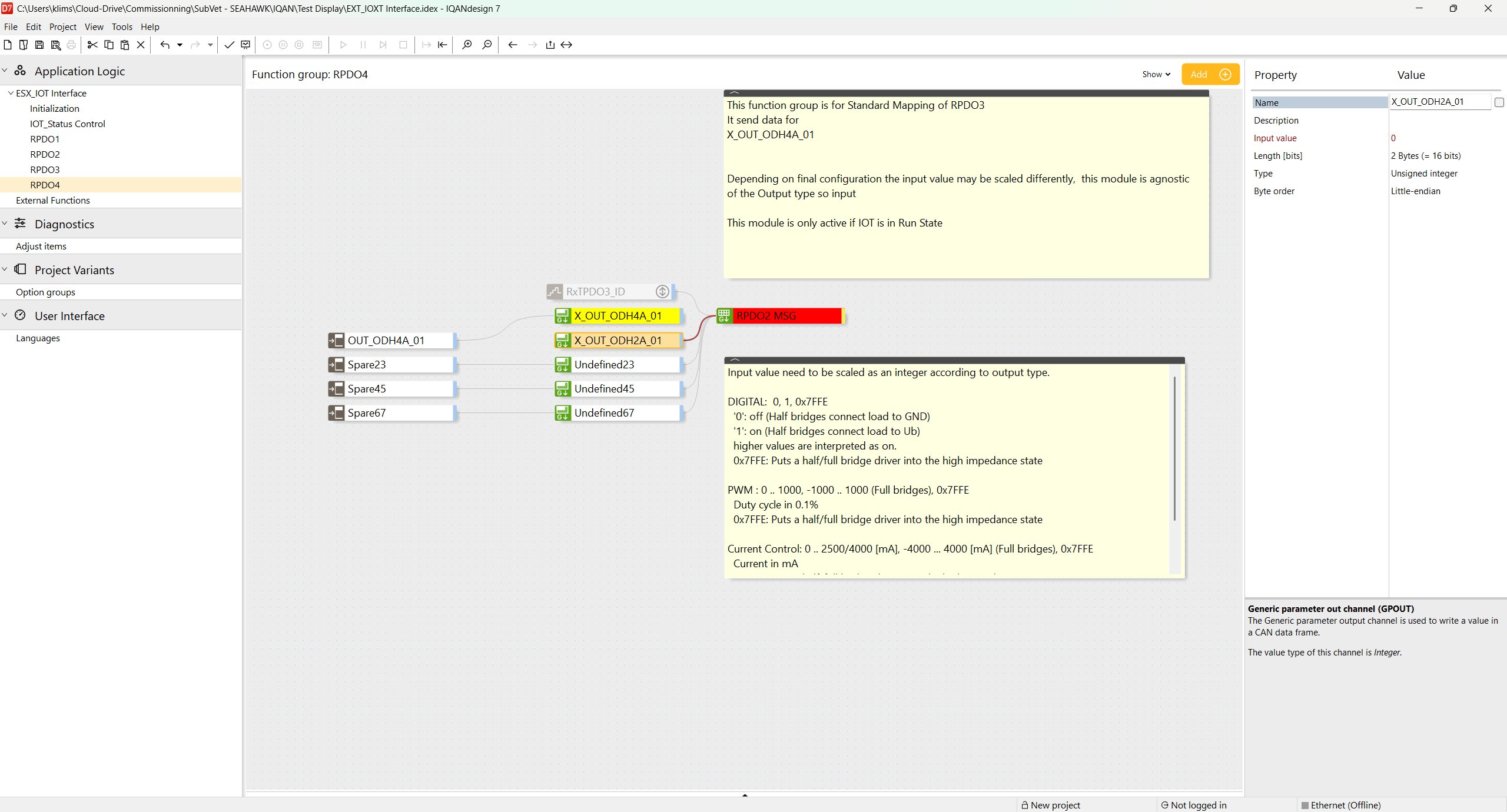1507x812 pixels.
Task: Click the Name value field X_OUT_ODH2A_01
Action: 1440,102
